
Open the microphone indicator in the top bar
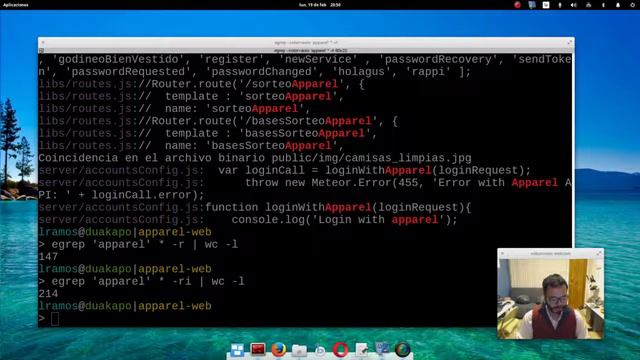pos(560,5)
